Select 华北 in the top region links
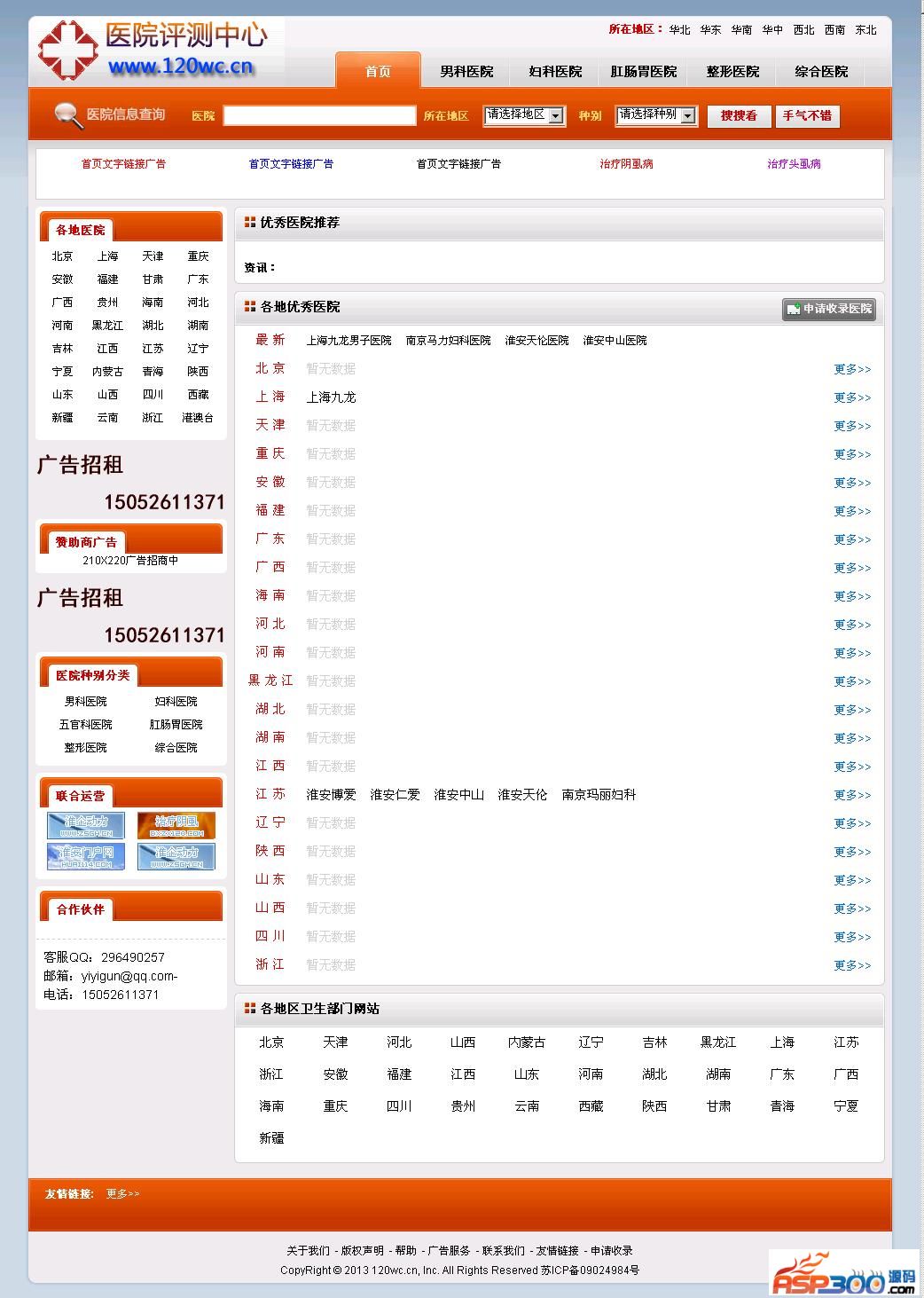 680,29
